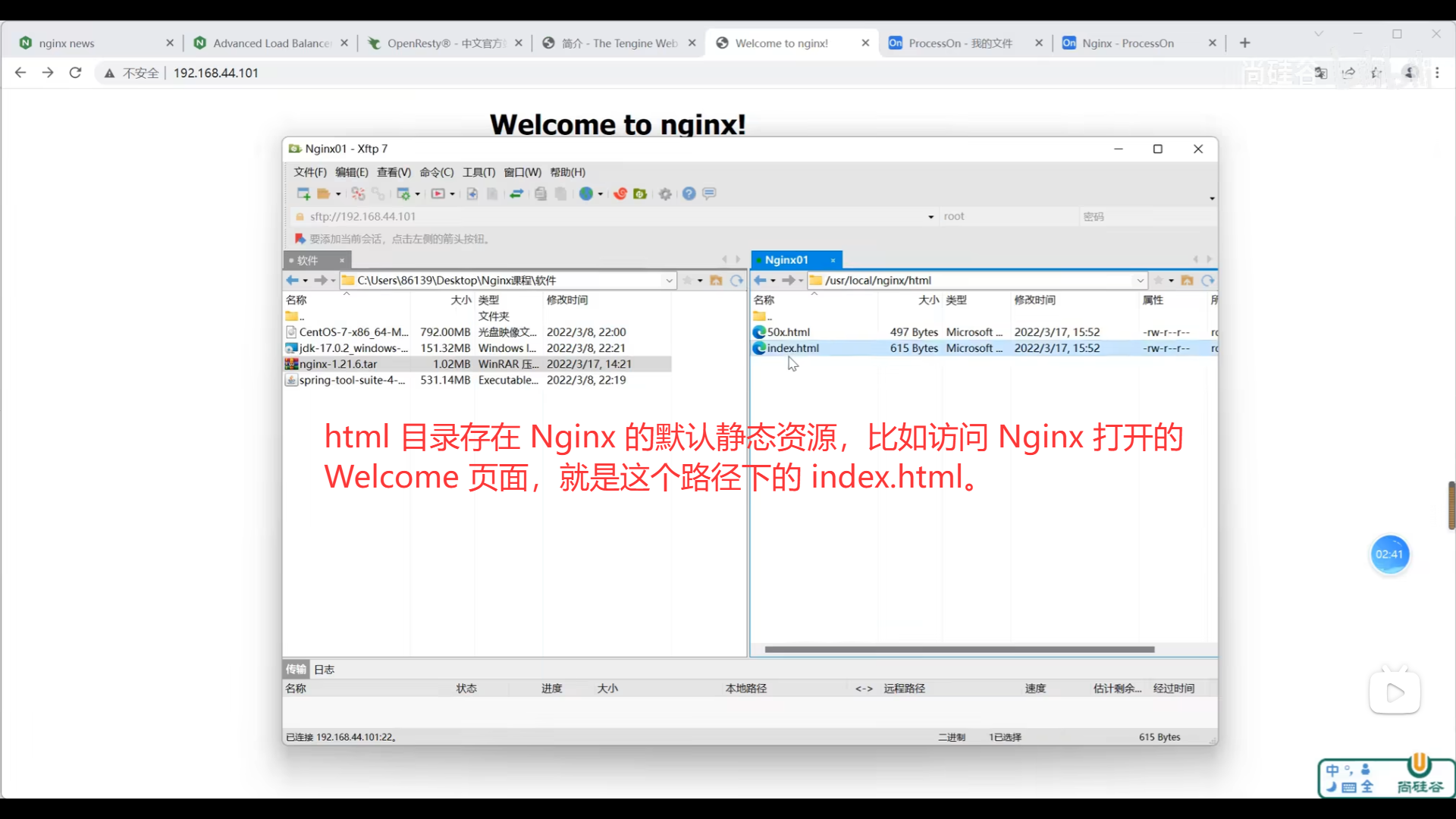Screen dimensions: 1456x819
Task: Expand the local path dropdown
Action: point(669,281)
